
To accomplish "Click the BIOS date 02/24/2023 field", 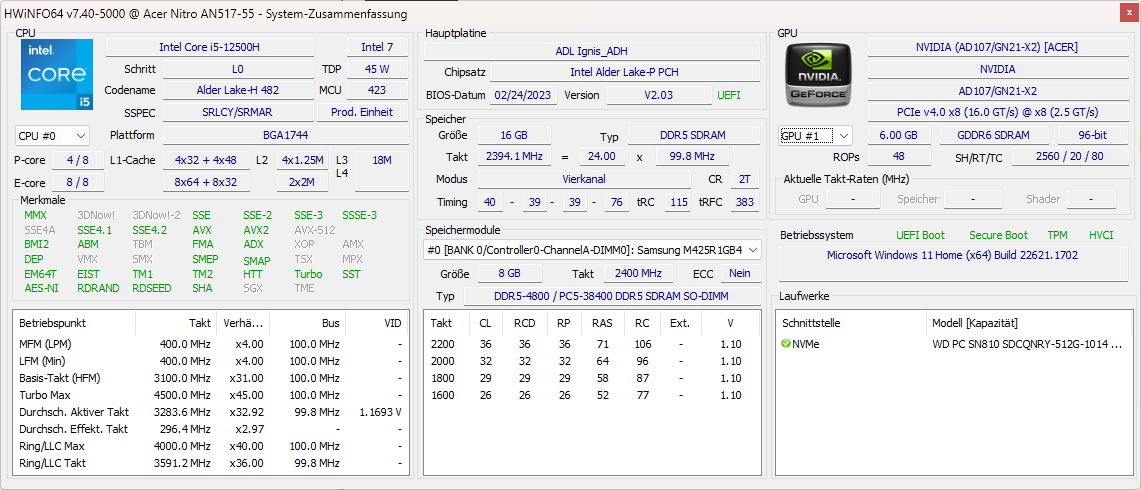I will (x=523, y=95).
